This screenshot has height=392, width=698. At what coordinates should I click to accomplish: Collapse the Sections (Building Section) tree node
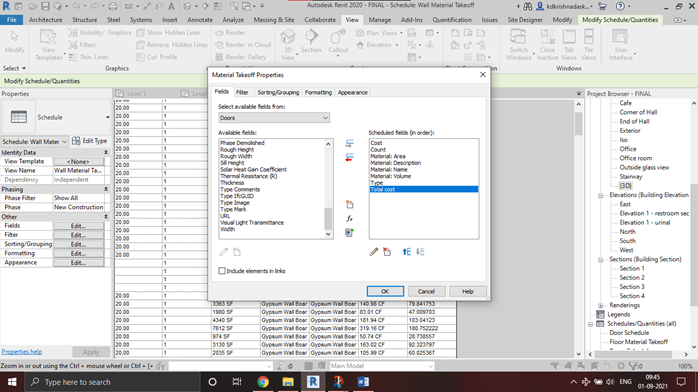click(x=601, y=259)
